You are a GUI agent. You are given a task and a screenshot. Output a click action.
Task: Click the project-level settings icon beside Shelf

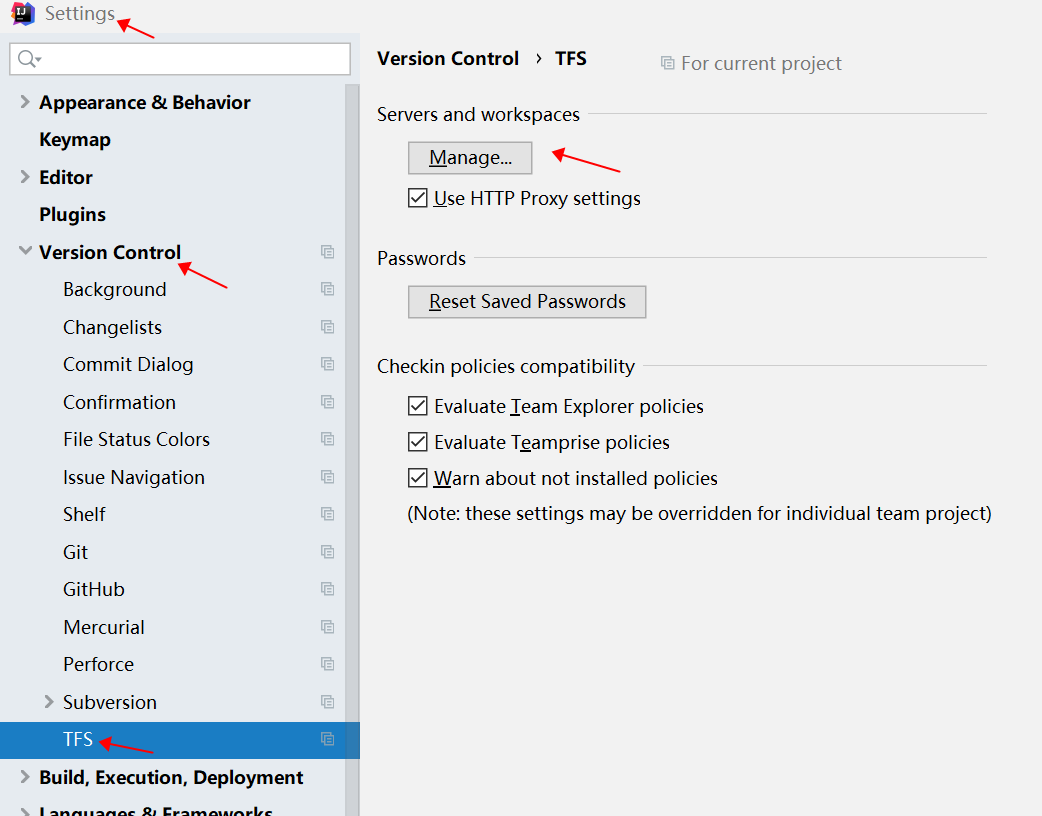click(327, 514)
